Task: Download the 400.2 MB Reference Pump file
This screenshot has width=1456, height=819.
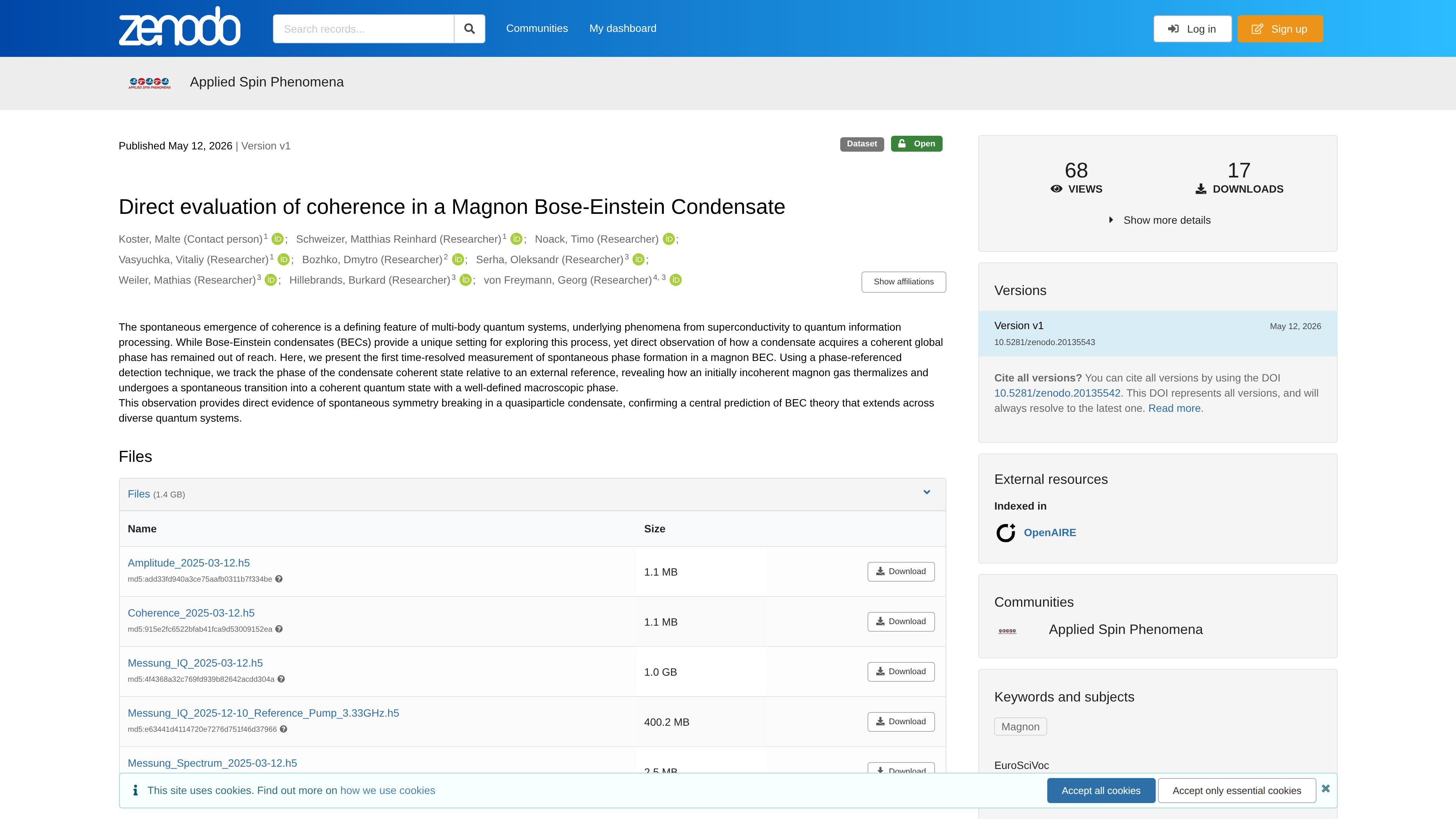Action: [x=901, y=721]
